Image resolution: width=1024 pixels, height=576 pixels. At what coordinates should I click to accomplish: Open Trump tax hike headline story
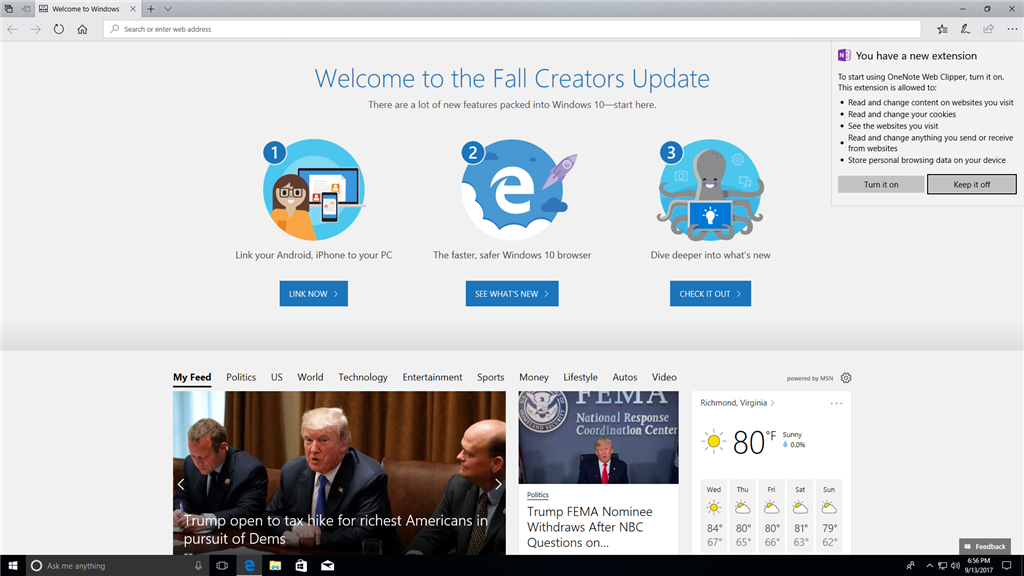[x=336, y=530]
